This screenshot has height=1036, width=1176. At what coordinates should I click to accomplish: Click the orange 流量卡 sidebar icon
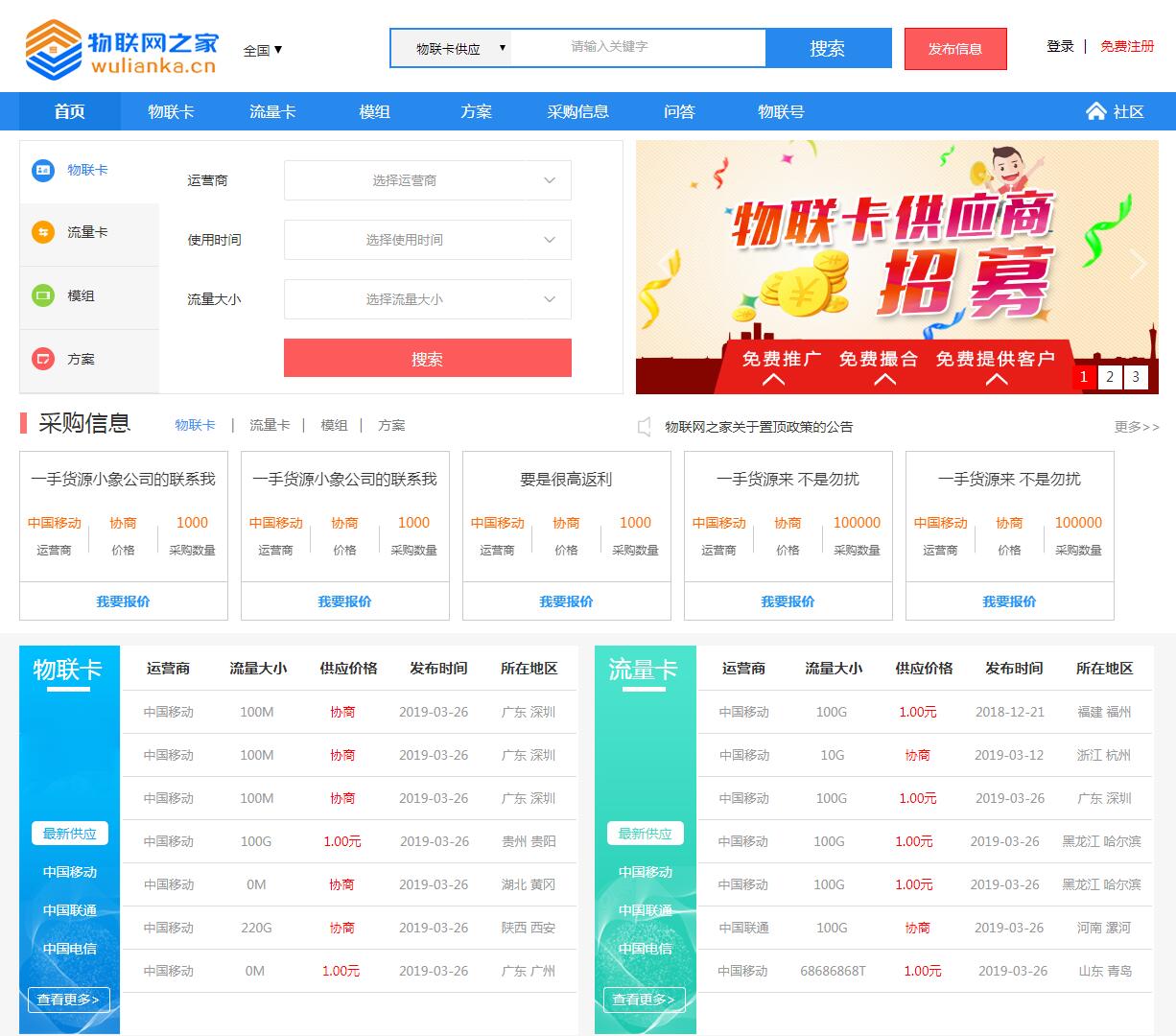coord(43,232)
